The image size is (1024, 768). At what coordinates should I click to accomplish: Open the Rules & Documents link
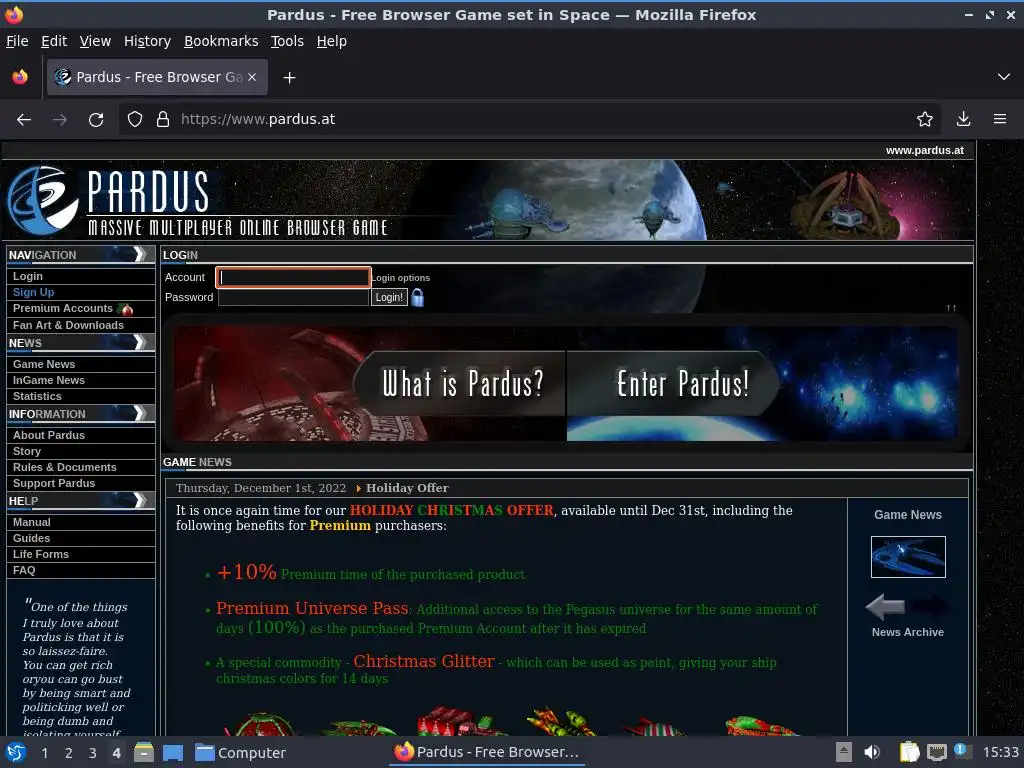tap(65, 468)
